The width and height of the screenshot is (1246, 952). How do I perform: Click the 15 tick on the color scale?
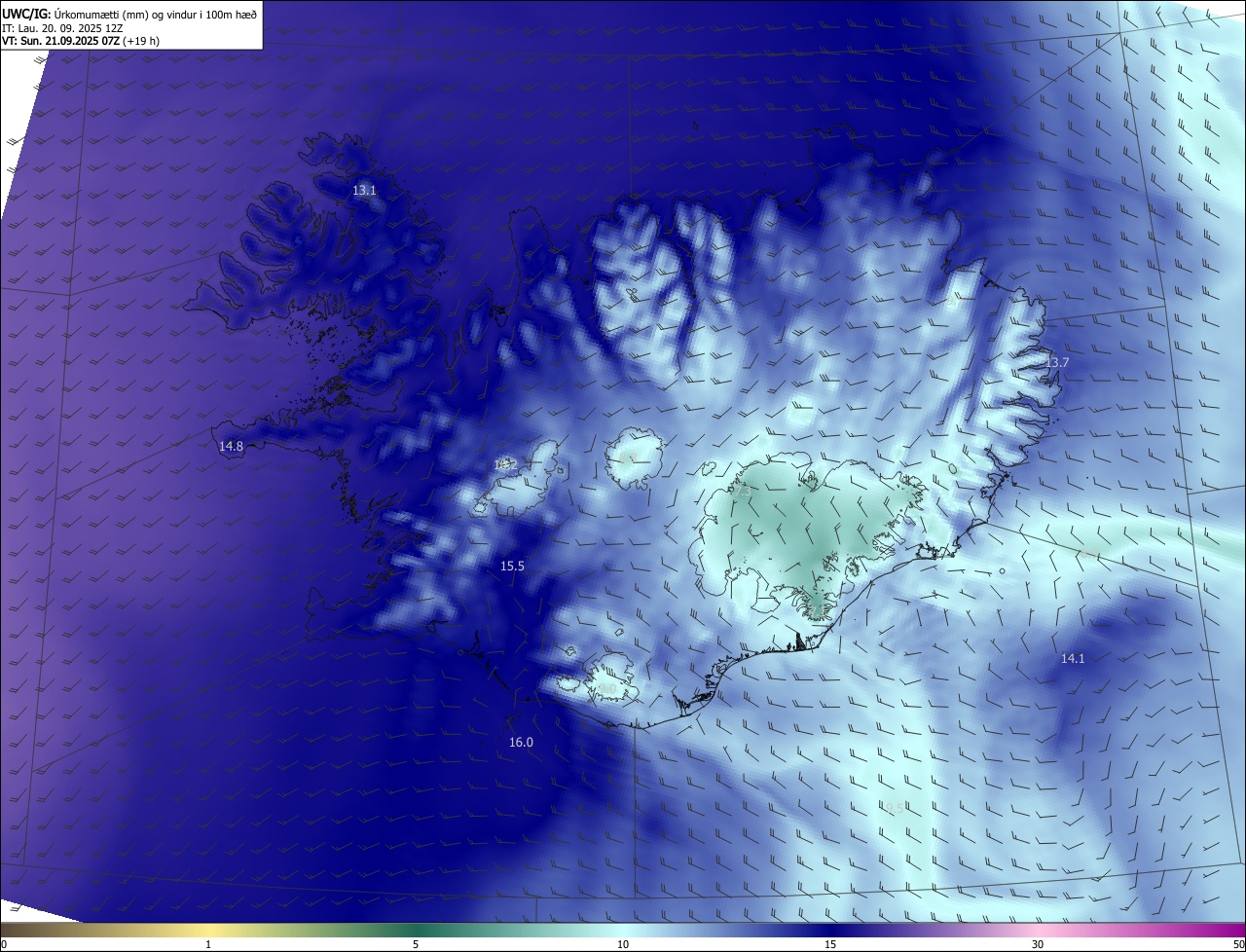(x=830, y=944)
